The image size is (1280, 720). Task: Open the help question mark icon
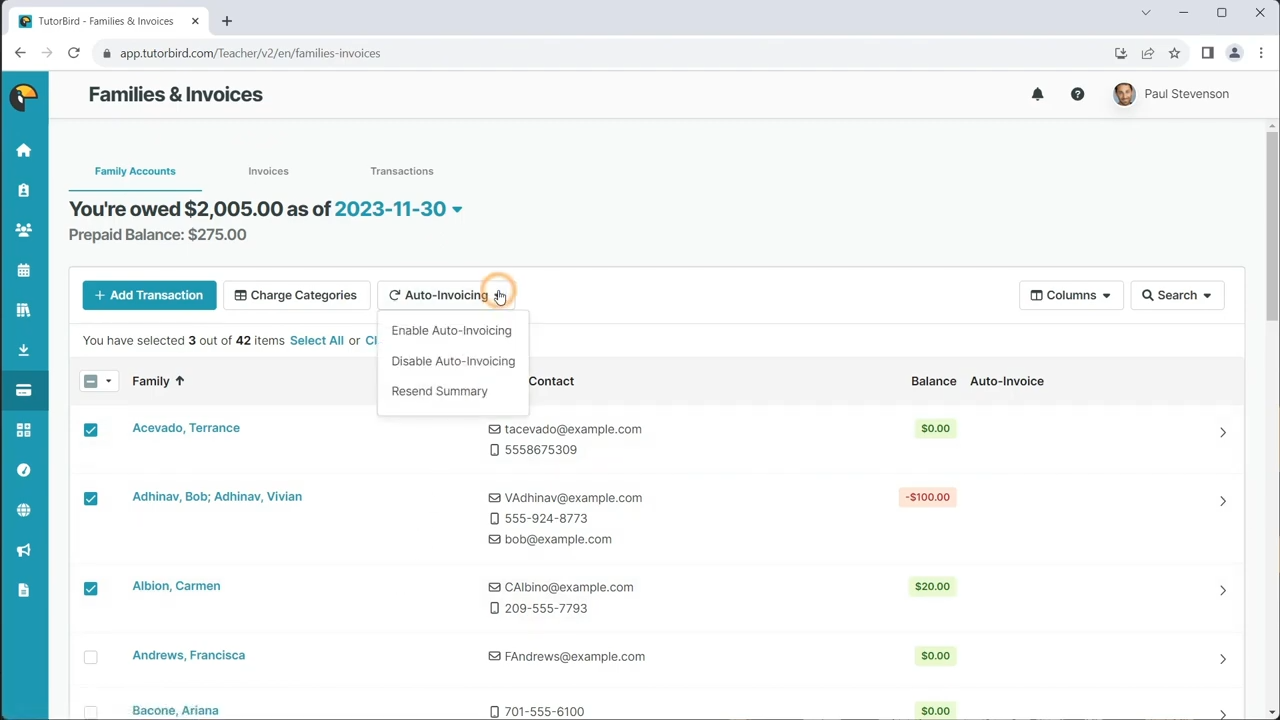click(1077, 93)
